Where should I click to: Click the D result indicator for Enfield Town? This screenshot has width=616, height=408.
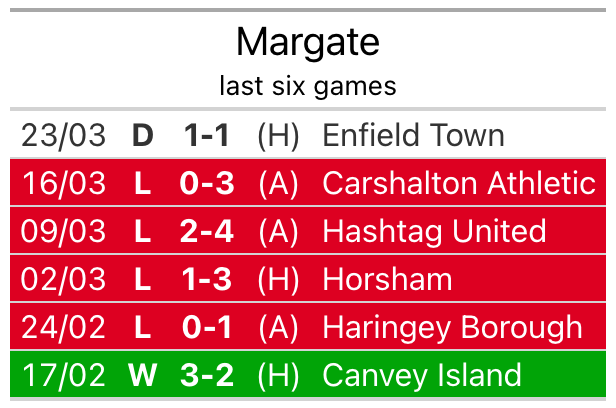point(143,135)
